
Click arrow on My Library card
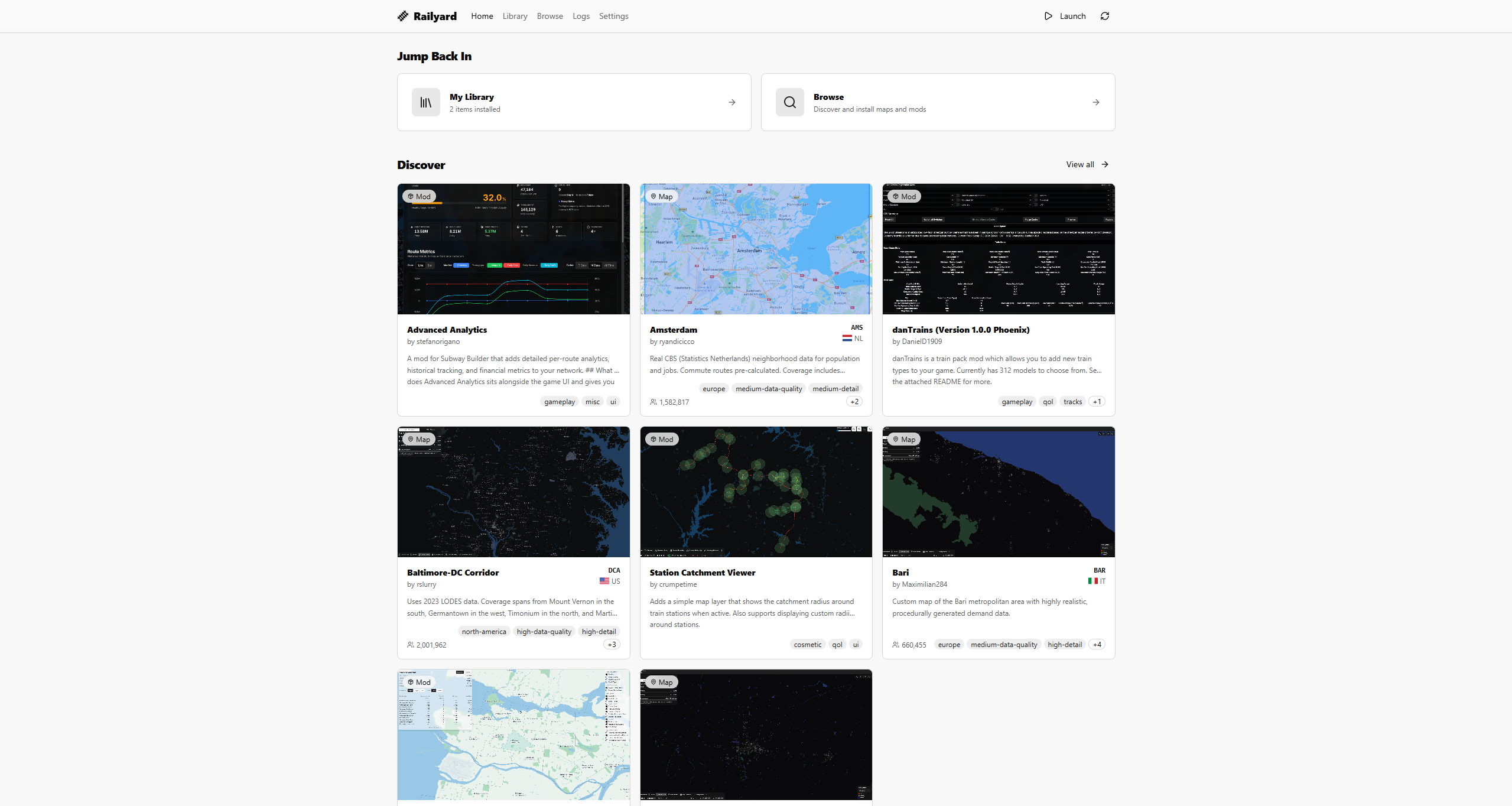pyautogui.click(x=731, y=102)
